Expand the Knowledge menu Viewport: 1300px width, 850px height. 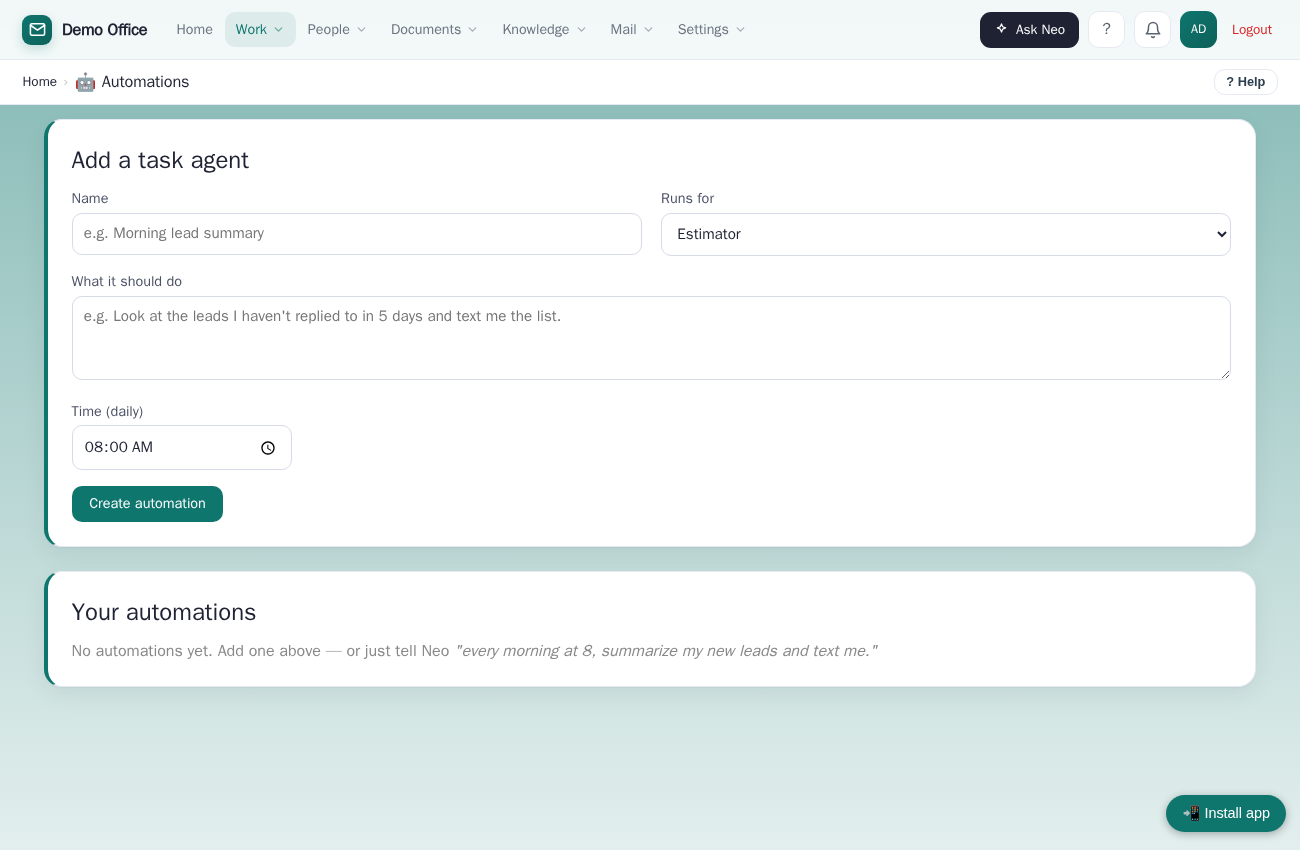pyautogui.click(x=544, y=30)
